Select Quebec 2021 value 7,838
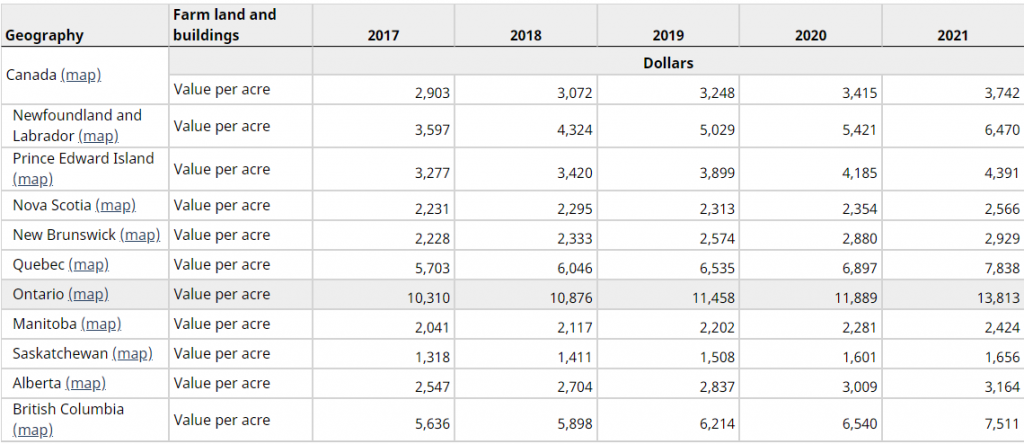1024x444 pixels. pyautogui.click(x=1002, y=268)
